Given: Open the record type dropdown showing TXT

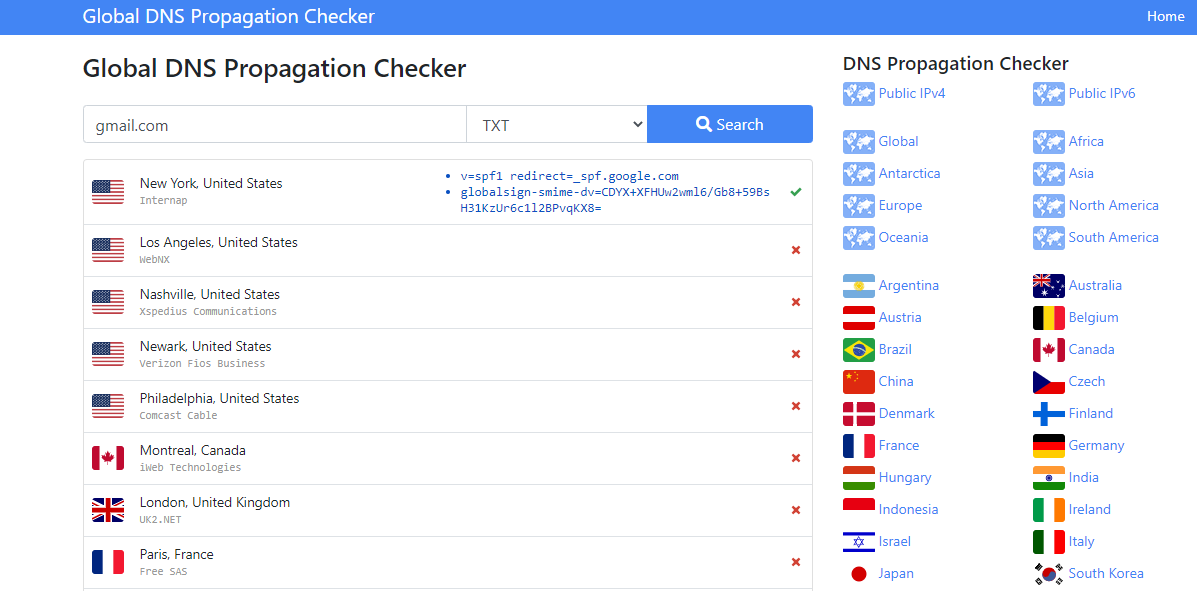Looking at the screenshot, I should pyautogui.click(x=556, y=124).
